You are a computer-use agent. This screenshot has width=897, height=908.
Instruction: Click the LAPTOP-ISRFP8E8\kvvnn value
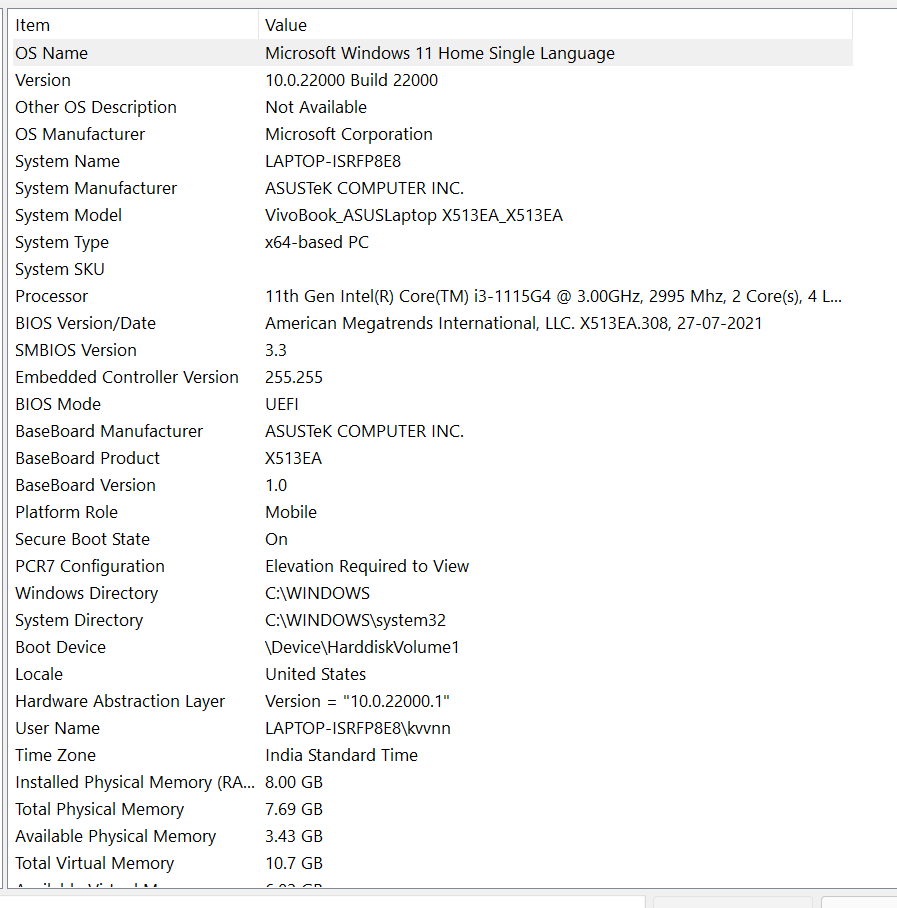pyautogui.click(x=358, y=728)
